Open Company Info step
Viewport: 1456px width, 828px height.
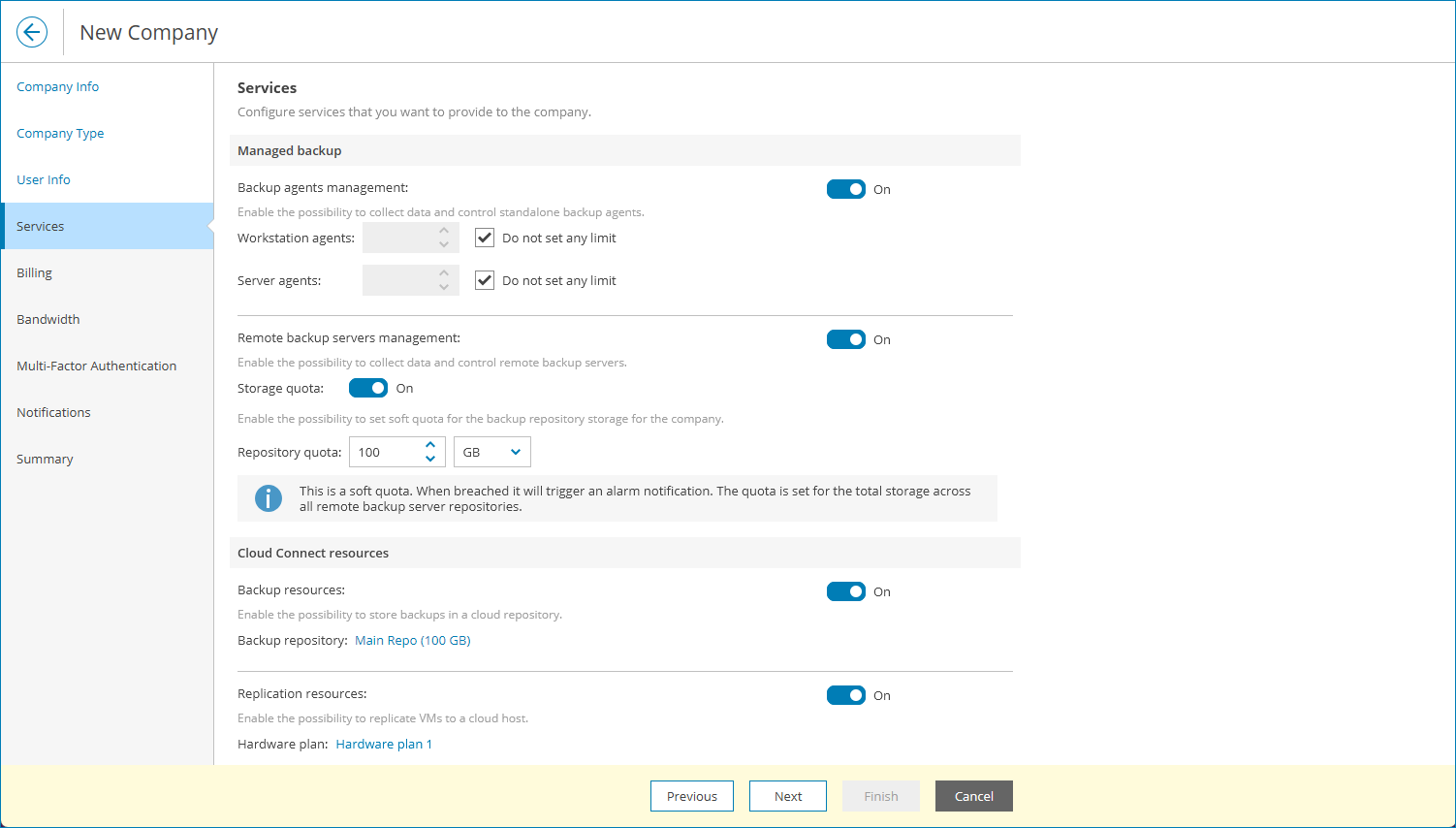[58, 86]
